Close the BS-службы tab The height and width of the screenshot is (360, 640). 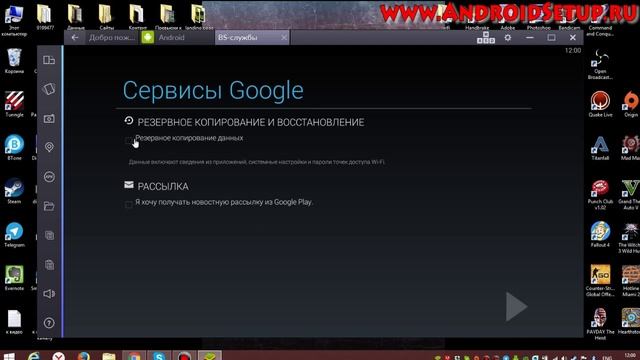tap(284, 38)
